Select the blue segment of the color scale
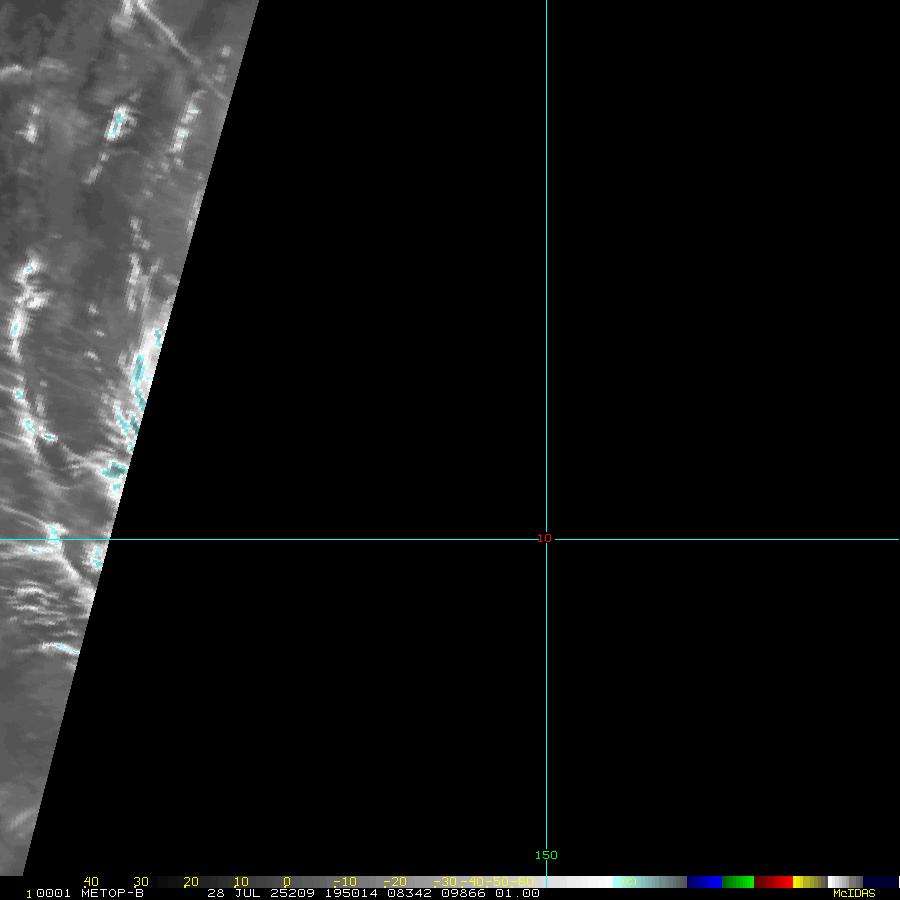The width and height of the screenshot is (900, 900). 704,882
